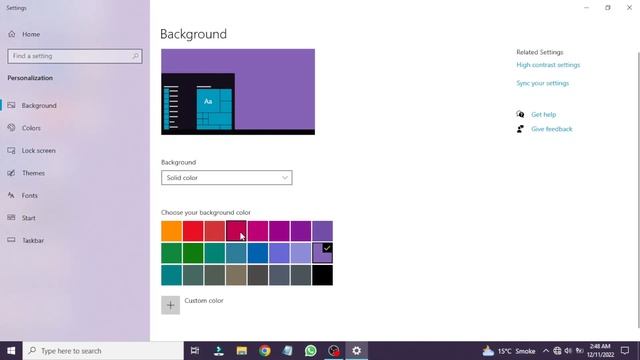The height and width of the screenshot is (360, 640).
Task: Open the download app icon on taskbar
Action: click(219, 351)
